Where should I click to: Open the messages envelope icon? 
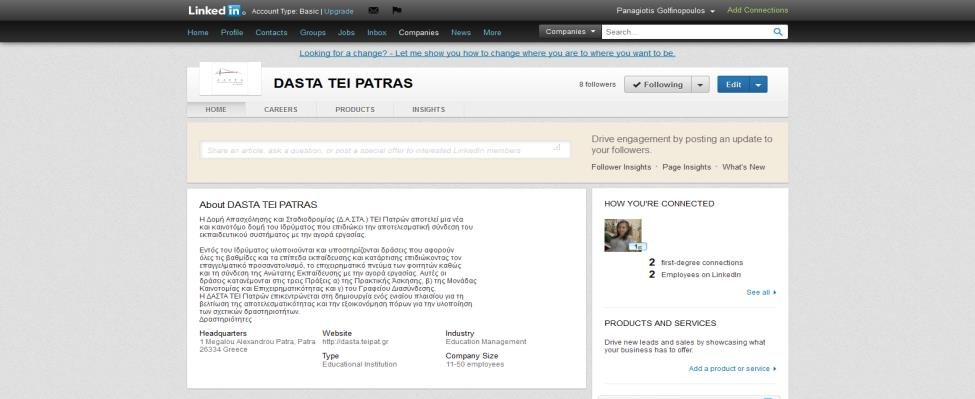[x=373, y=11]
